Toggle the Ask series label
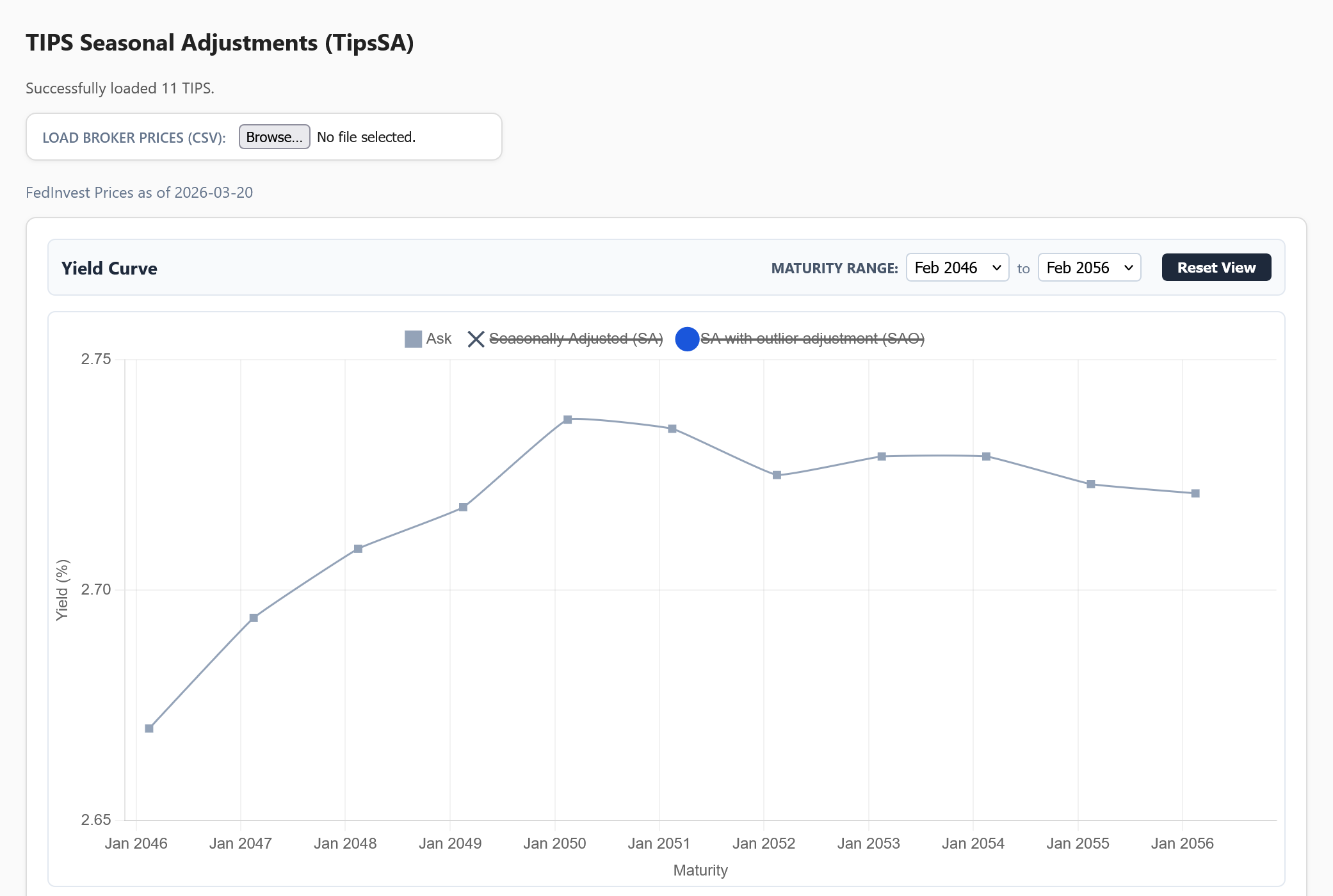The image size is (1333, 896). 439,339
